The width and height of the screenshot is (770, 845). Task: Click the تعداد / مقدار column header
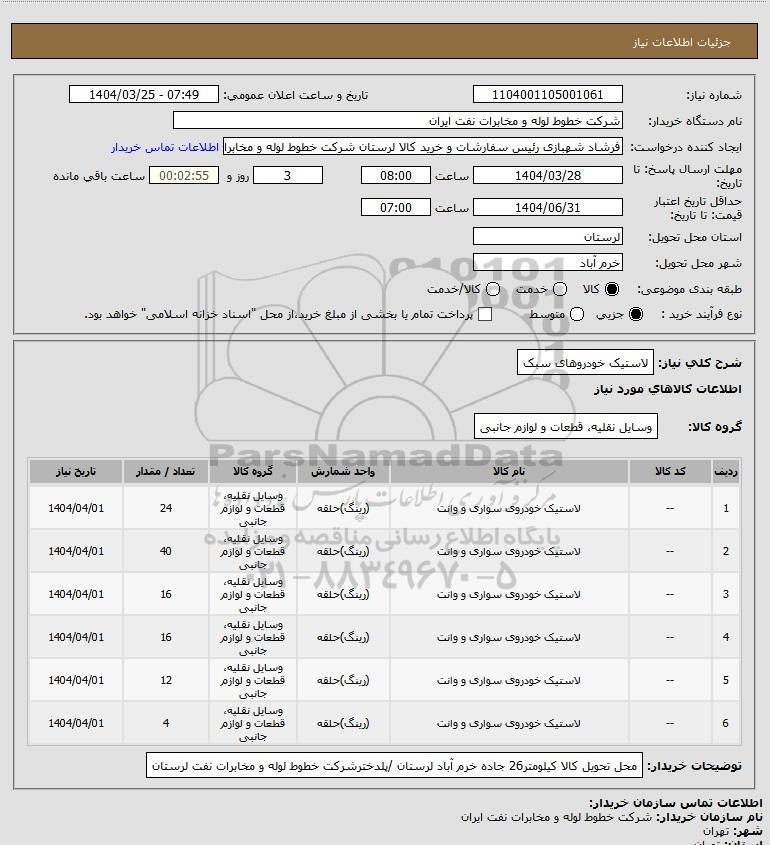[x=165, y=472]
